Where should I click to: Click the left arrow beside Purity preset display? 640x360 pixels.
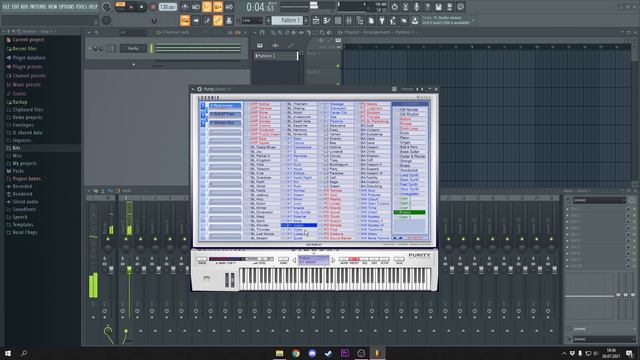coord(294,260)
